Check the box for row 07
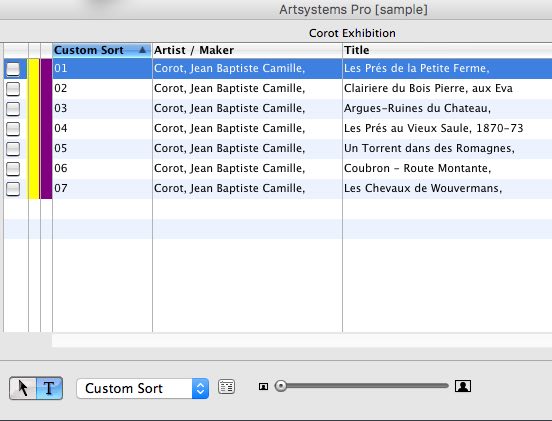The width and height of the screenshot is (552, 421). point(13,189)
